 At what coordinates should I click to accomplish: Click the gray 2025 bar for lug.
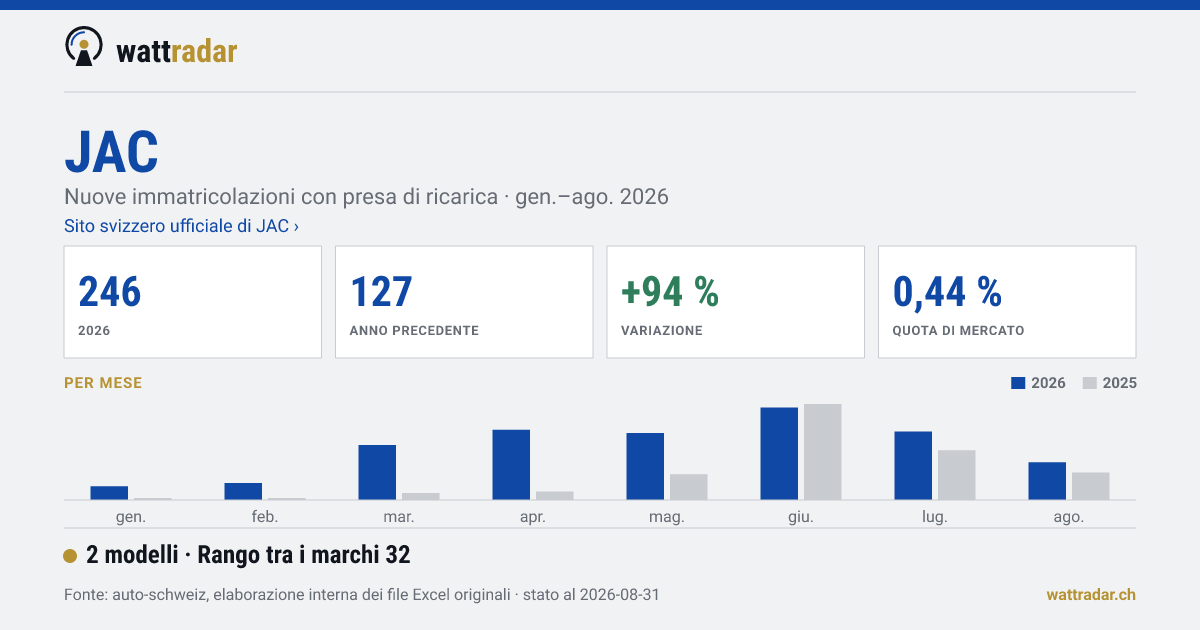pyautogui.click(x=957, y=474)
